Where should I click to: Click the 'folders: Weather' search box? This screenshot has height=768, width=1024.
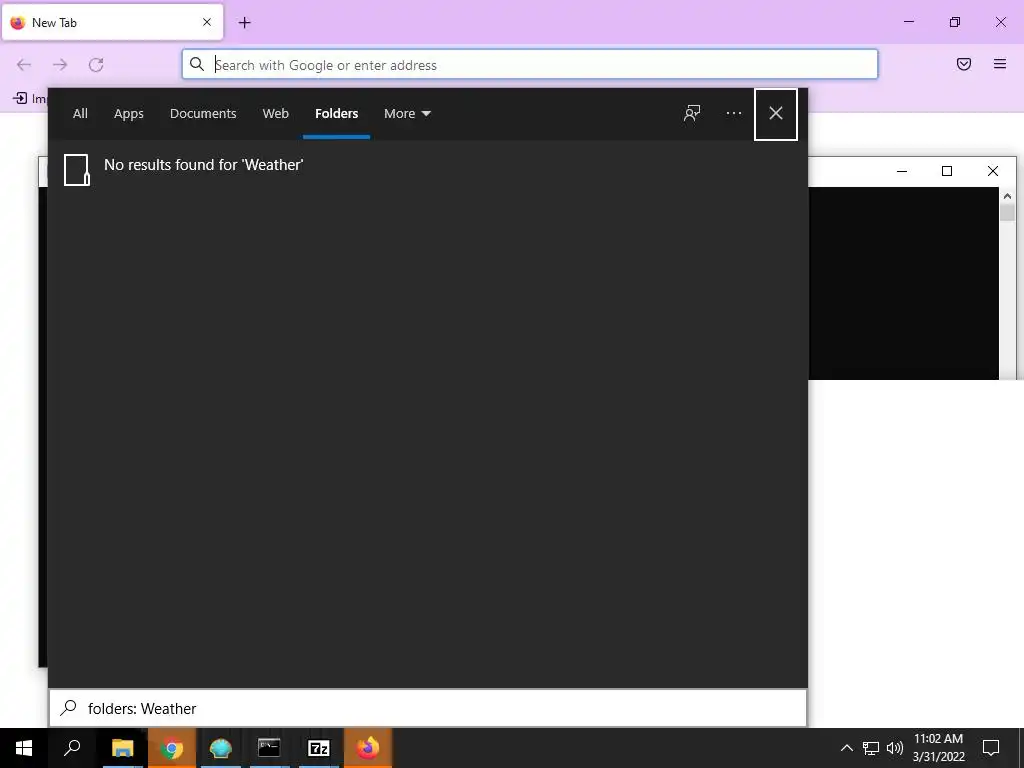(x=428, y=708)
